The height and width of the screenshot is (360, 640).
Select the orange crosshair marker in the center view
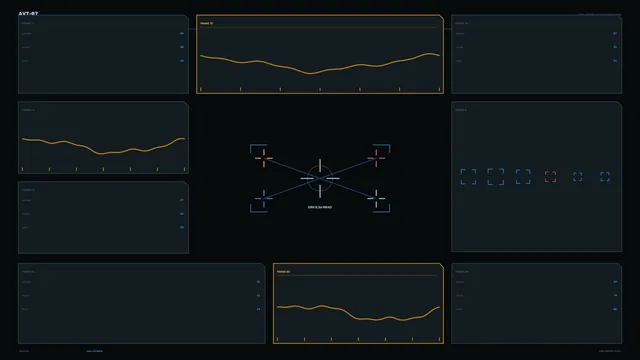point(264,158)
